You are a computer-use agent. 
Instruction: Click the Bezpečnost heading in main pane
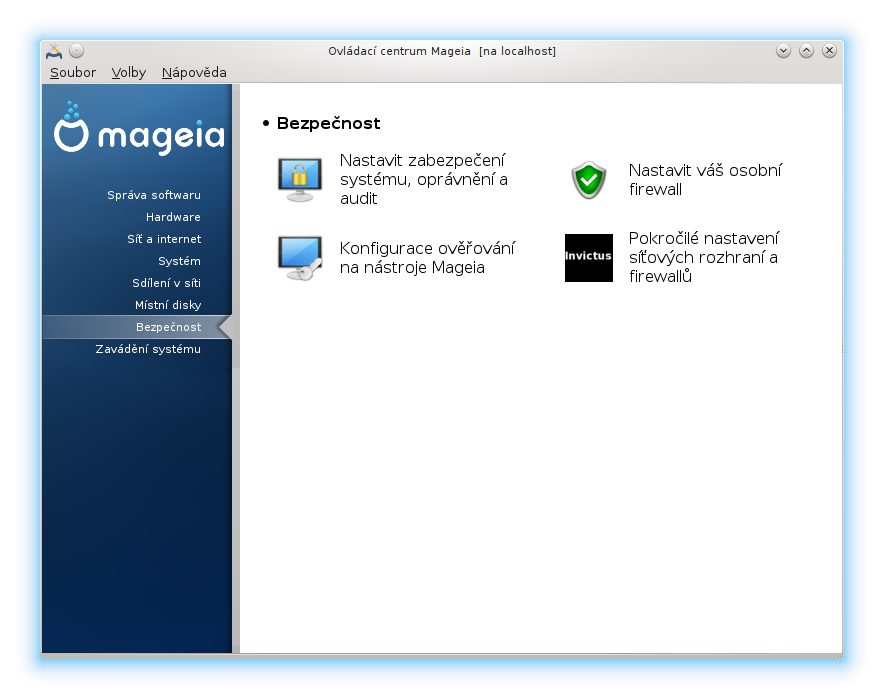click(x=328, y=123)
